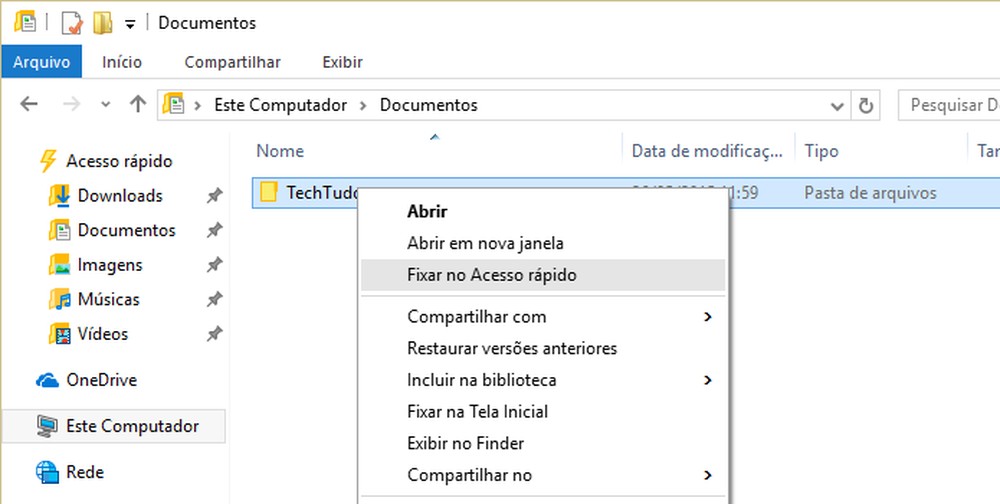
Task: Refresh the folder with the refresh button
Action: pos(865,105)
